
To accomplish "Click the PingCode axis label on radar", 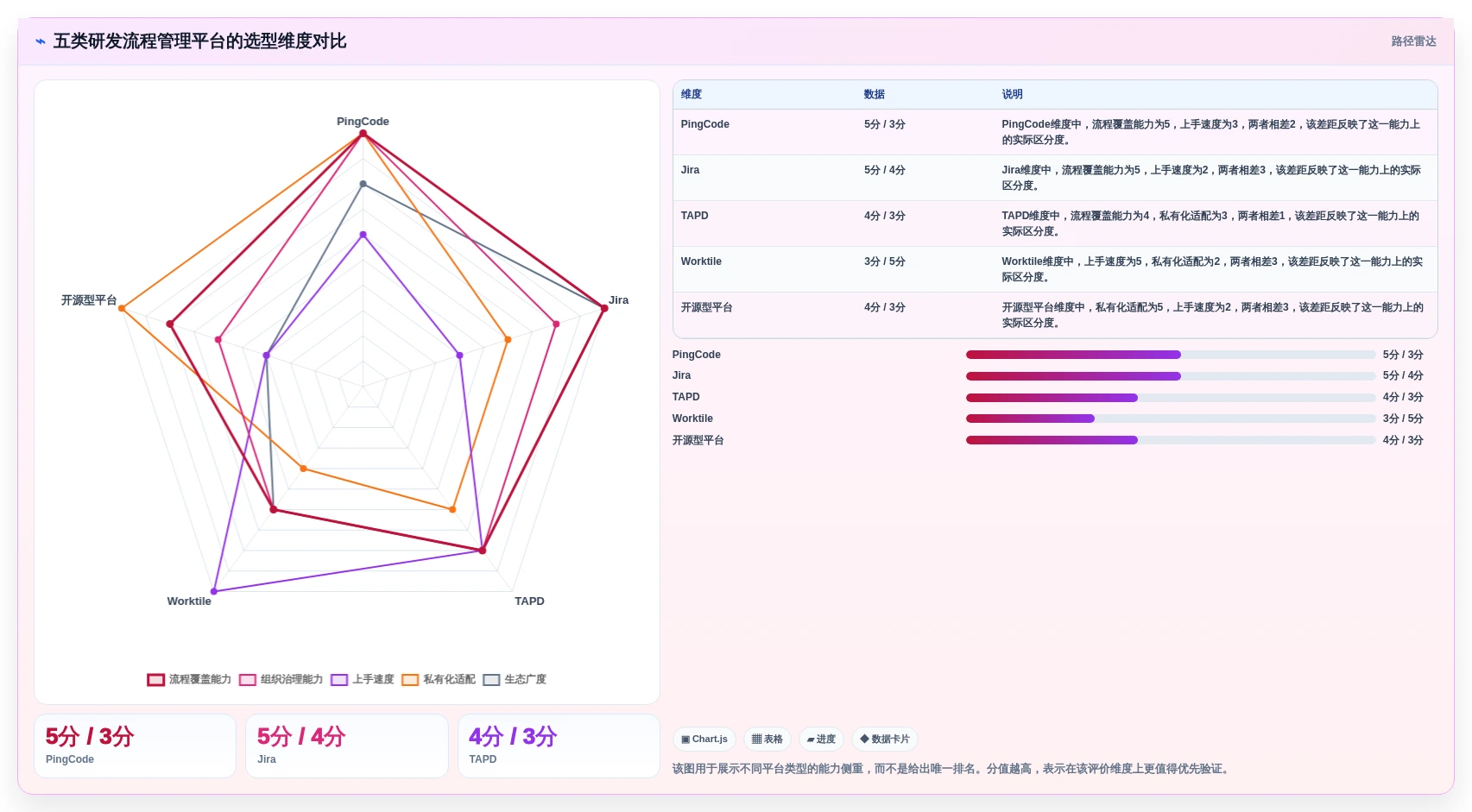I will tap(363, 122).
